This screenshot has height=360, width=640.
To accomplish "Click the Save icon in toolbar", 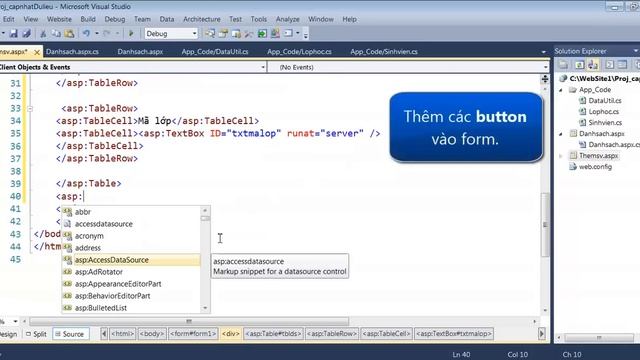I will point(13,33).
